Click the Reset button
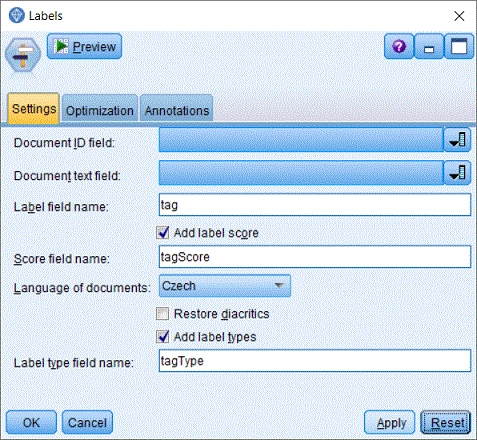This screenshot has width=477, height=440. [x=446, y=422]
